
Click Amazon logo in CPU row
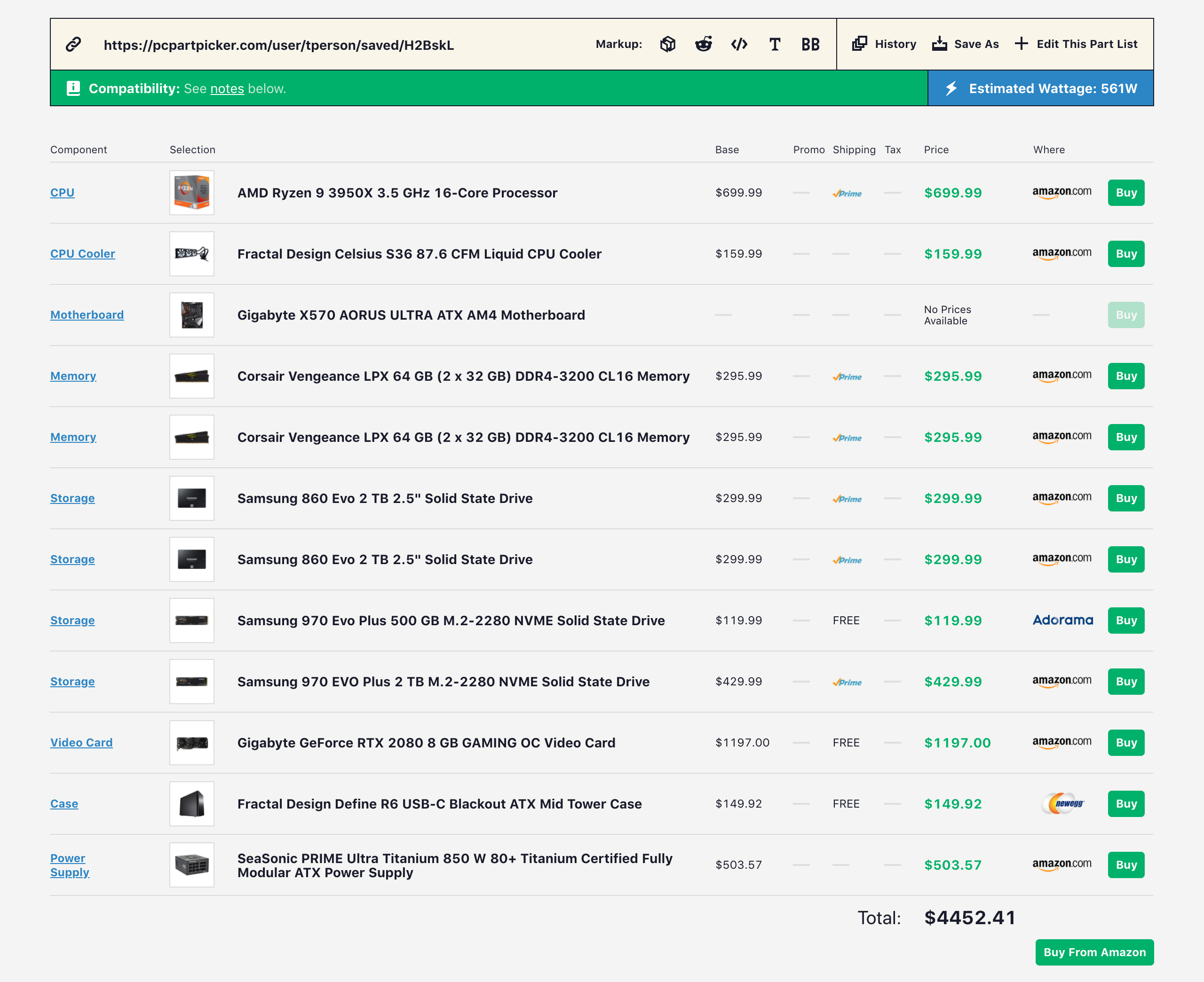(1062, 192)
